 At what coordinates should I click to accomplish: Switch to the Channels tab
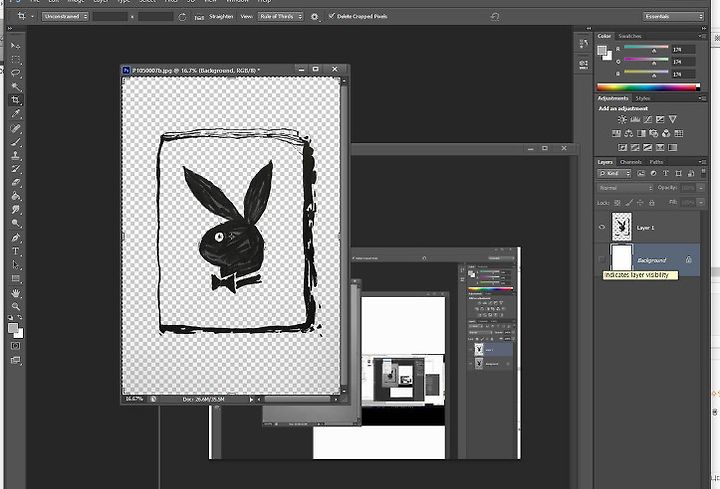tap(630, 162)
